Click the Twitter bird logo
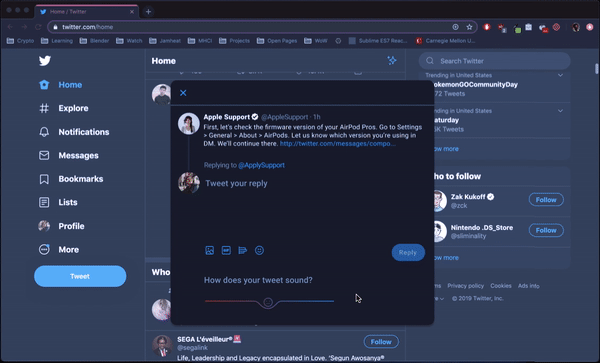600x363 pixels. tap(45, 60)
